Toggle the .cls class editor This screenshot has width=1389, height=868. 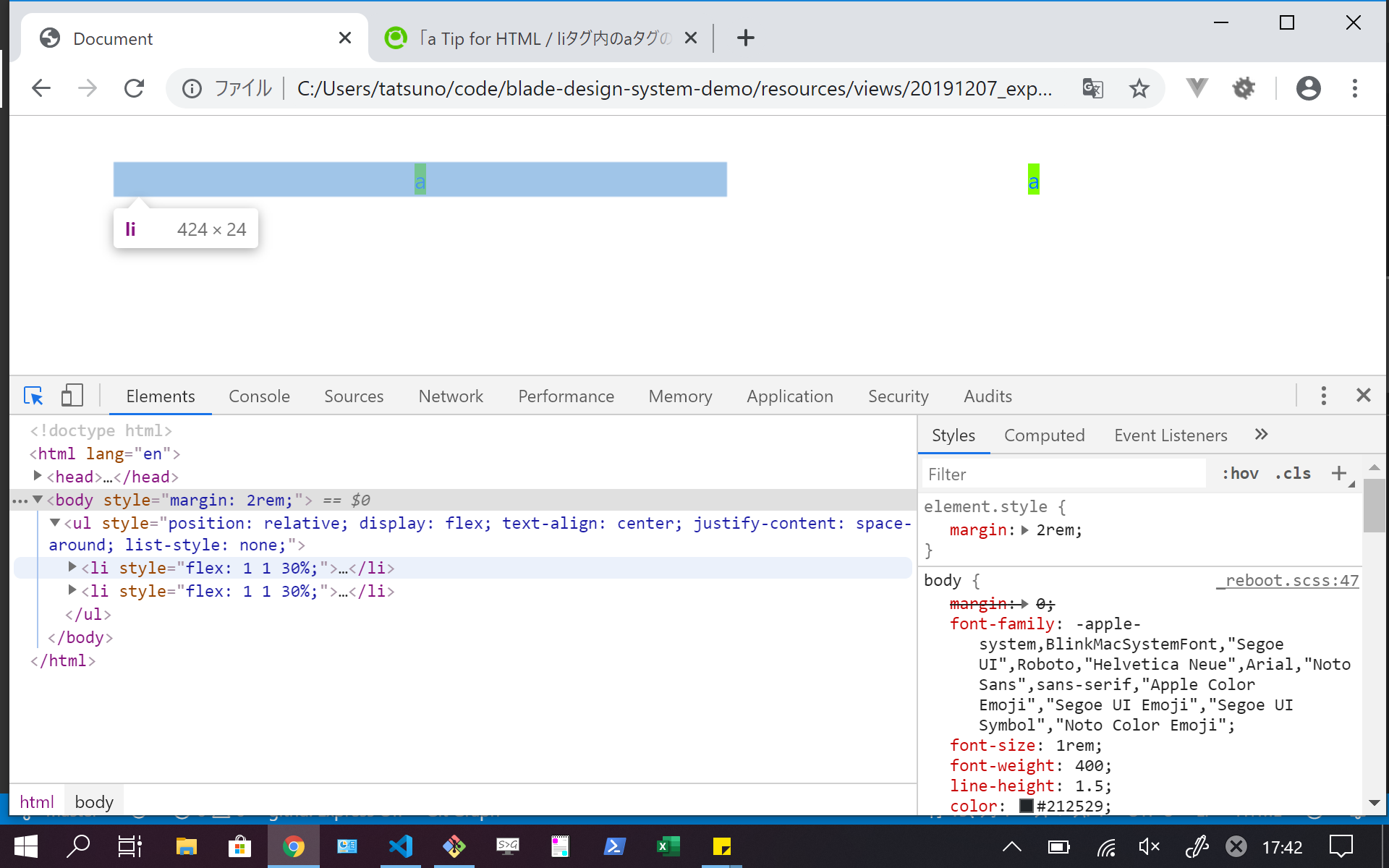(x=1293, y=474)
